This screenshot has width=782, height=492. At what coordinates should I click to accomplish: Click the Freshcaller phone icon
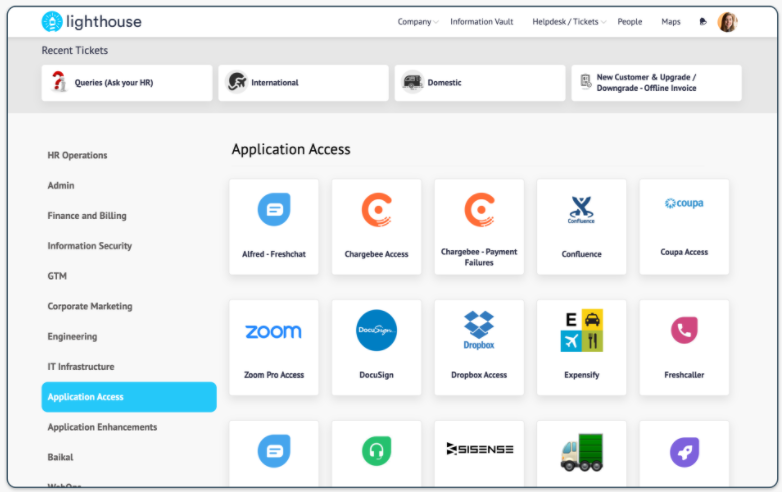[x=684, y=331]
